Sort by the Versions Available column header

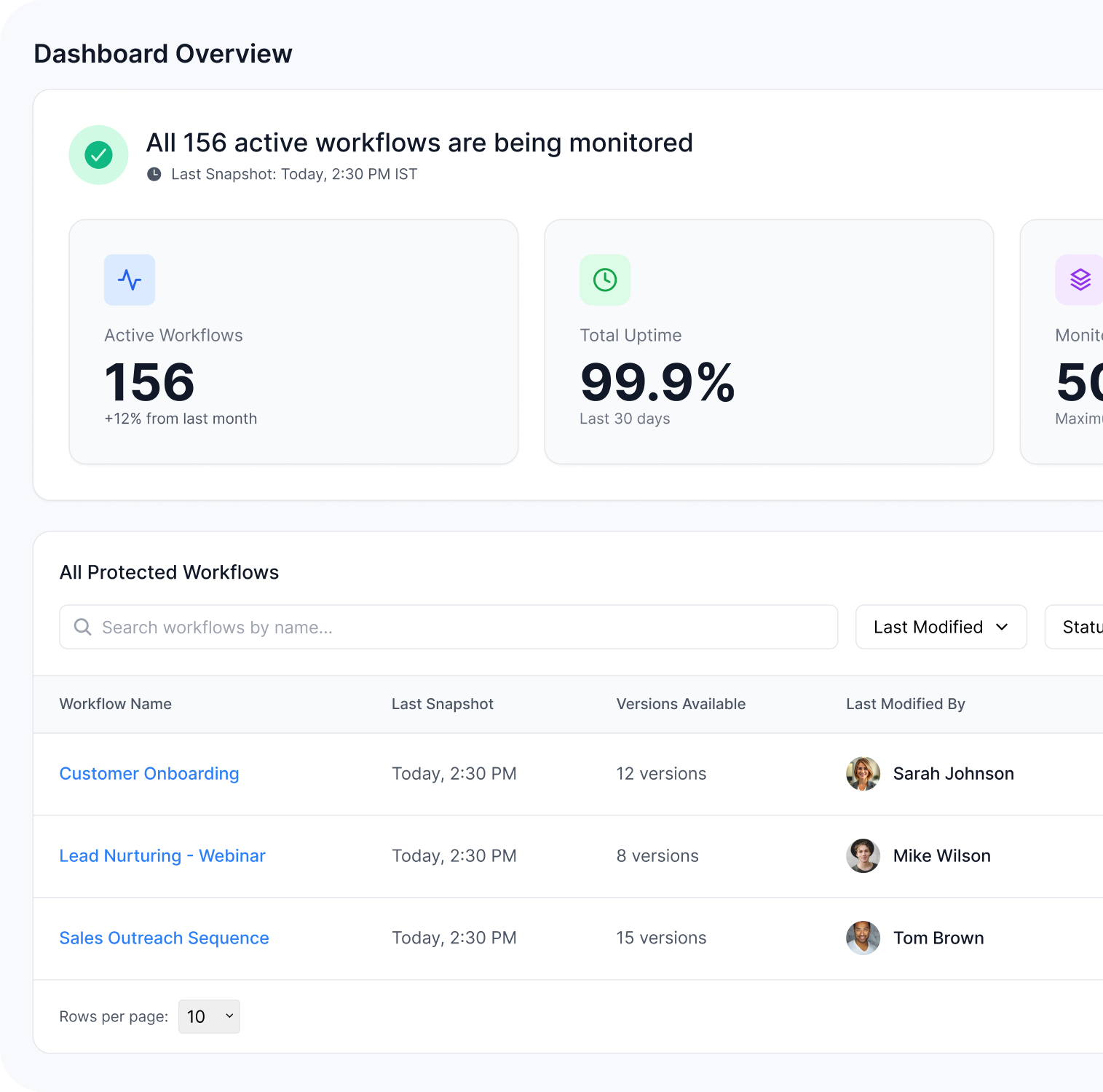(681, 704)
